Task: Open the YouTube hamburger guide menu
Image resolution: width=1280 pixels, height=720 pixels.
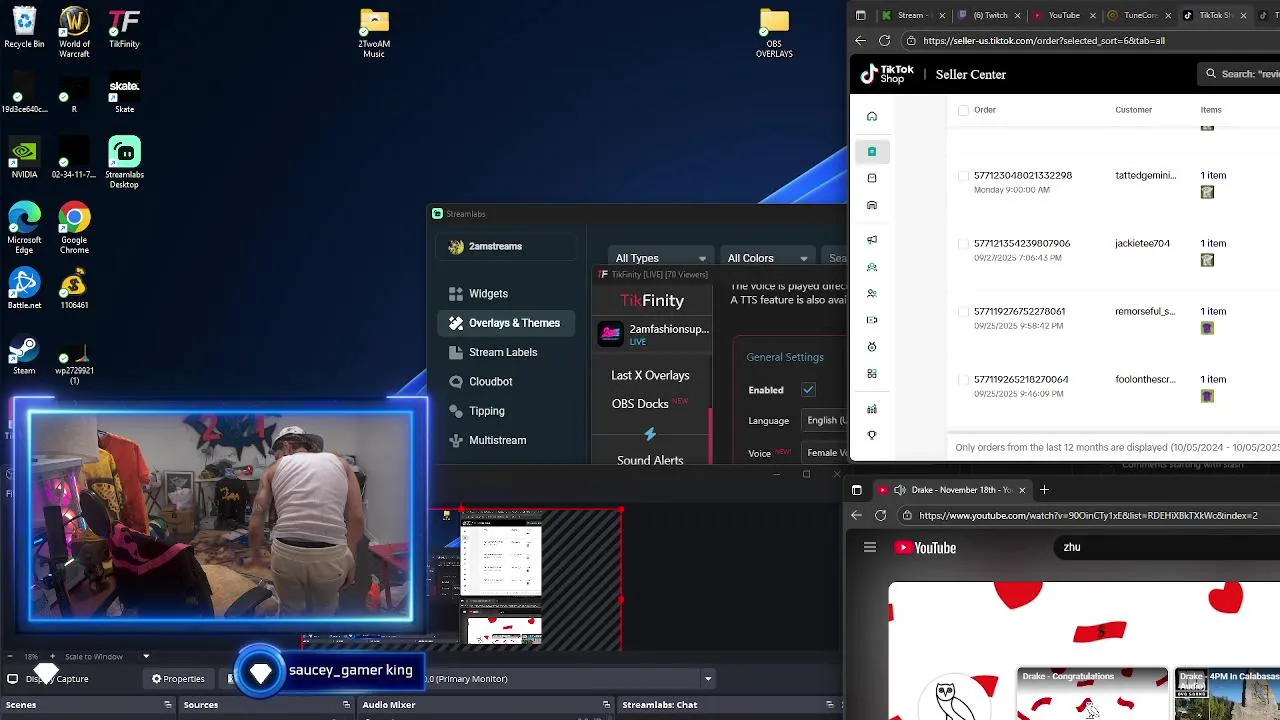Action: point(870,547)
